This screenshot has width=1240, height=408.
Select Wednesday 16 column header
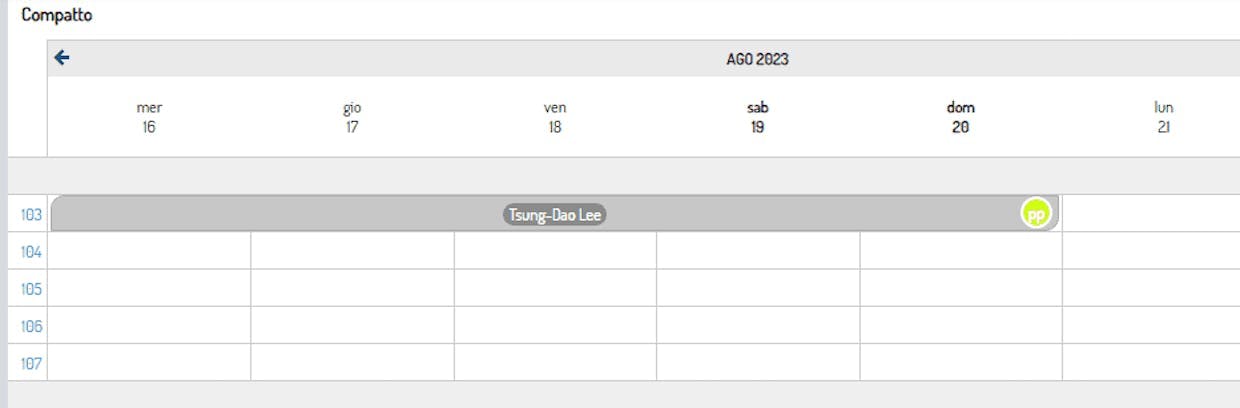(x=149, y=117)
